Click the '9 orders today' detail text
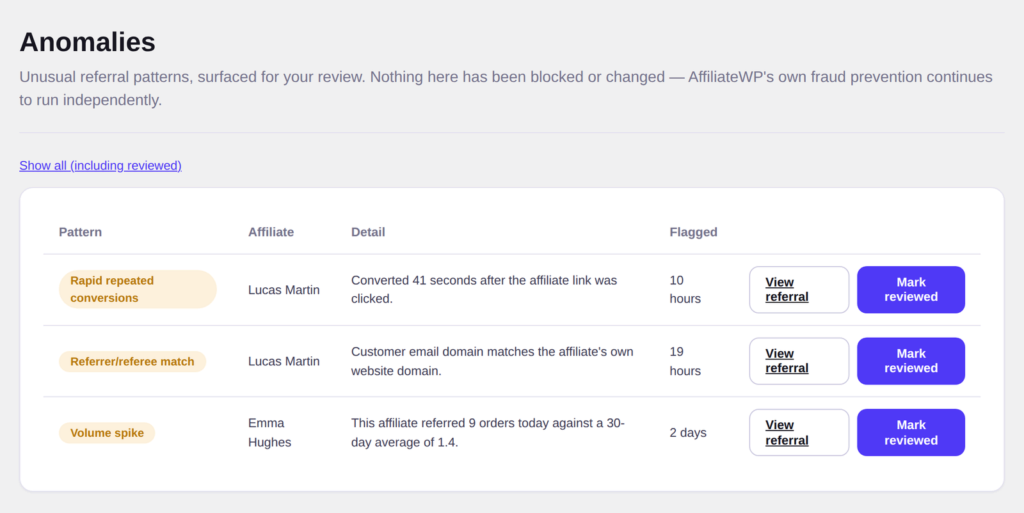 point(488,432)
